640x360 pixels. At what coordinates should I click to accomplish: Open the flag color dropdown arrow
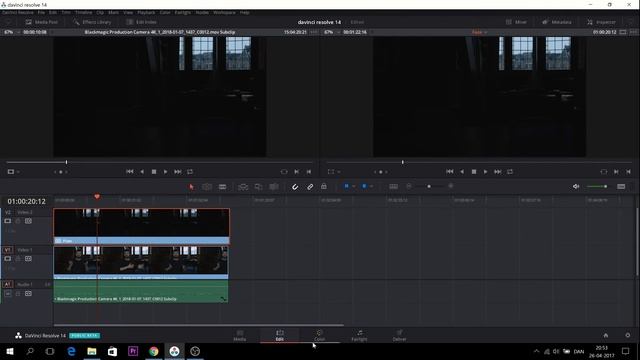tap(353, 187)
